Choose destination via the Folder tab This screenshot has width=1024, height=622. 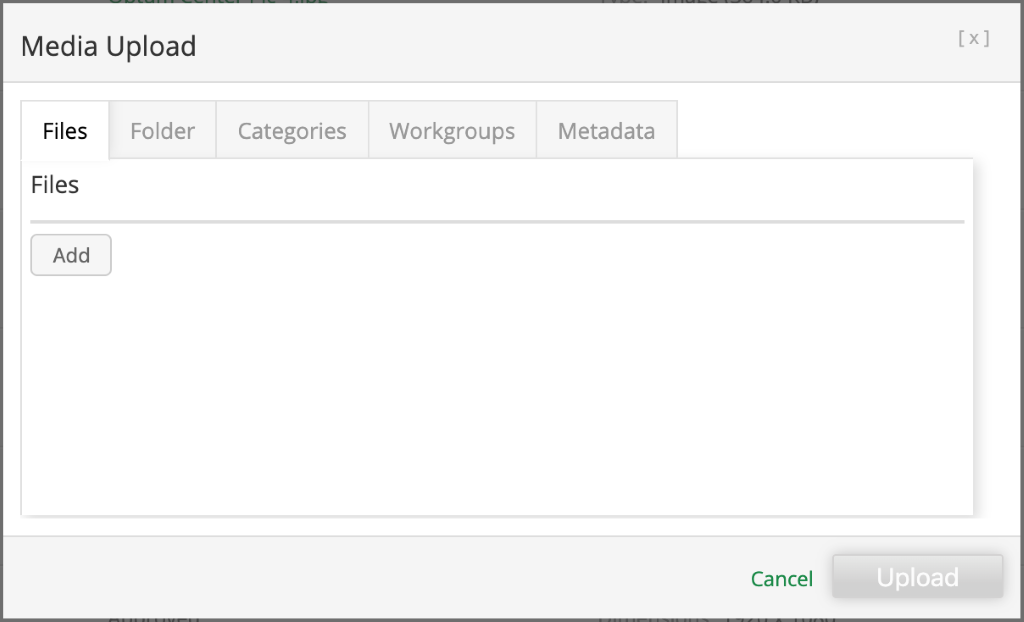click(162, 131)
